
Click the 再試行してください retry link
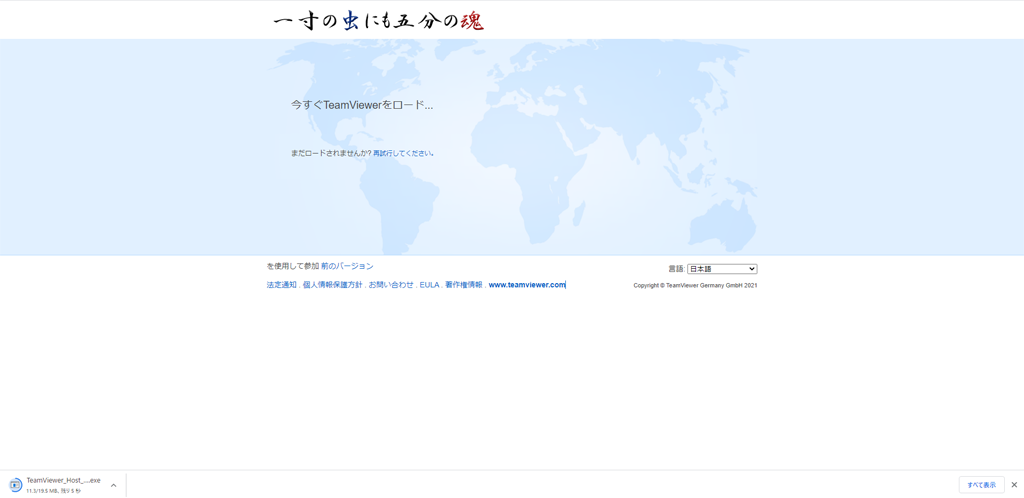click(x=402, y=153)
